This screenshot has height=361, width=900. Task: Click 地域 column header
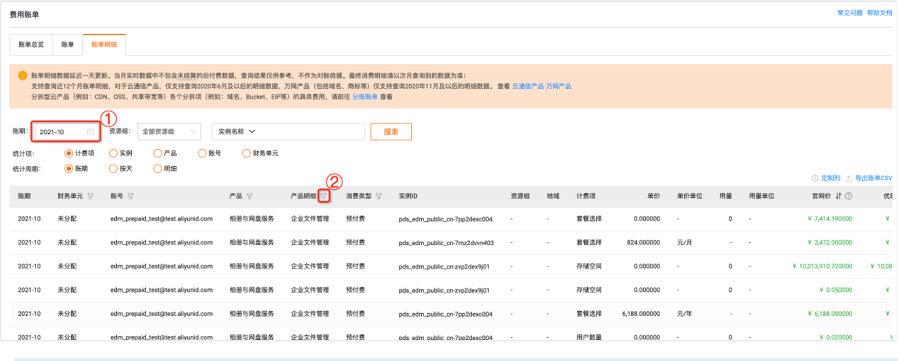[553, 196]
